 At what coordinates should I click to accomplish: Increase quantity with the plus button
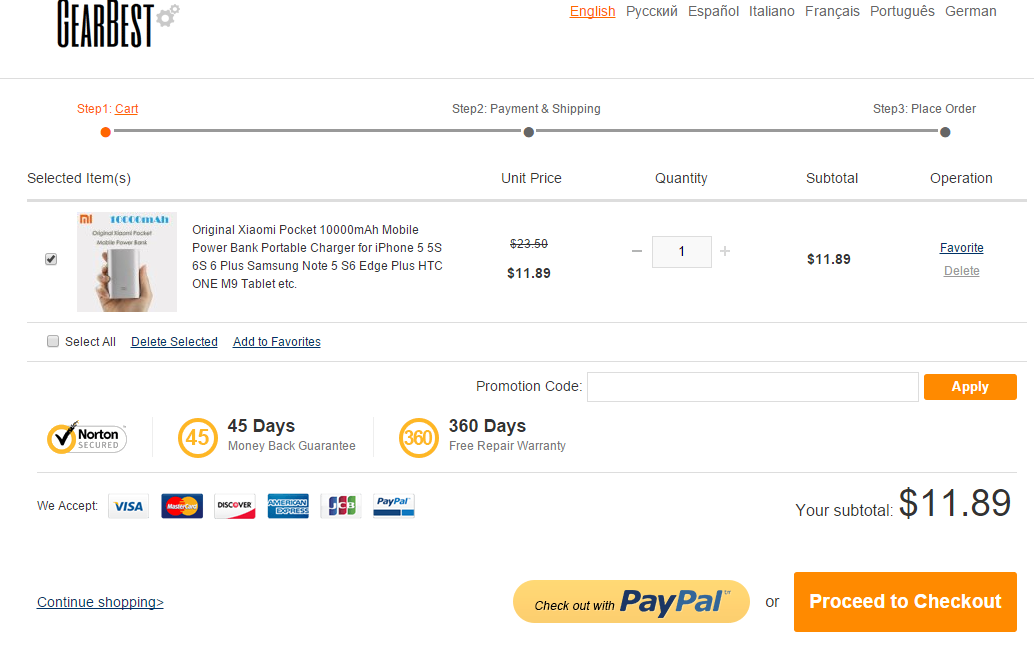click(x=725, y=251)
